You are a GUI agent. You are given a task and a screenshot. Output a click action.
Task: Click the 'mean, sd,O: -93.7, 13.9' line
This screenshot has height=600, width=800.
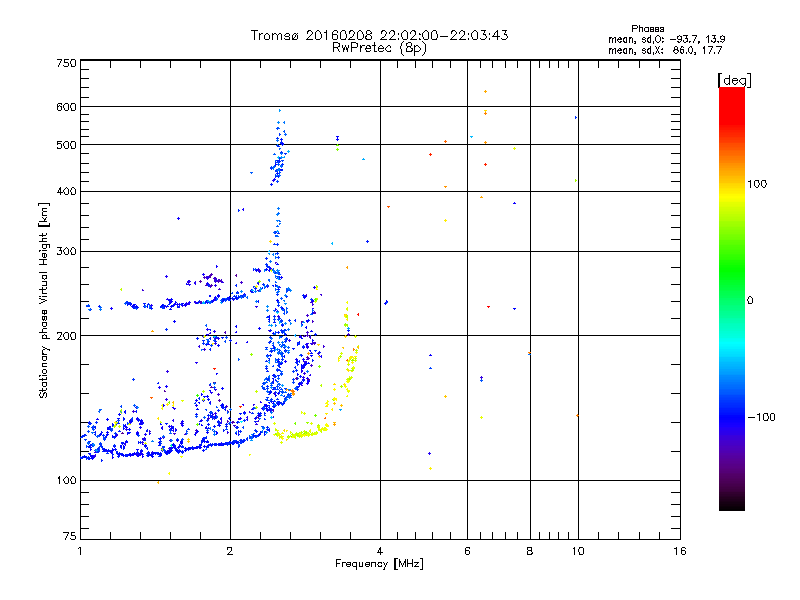[x=666, y=39]
